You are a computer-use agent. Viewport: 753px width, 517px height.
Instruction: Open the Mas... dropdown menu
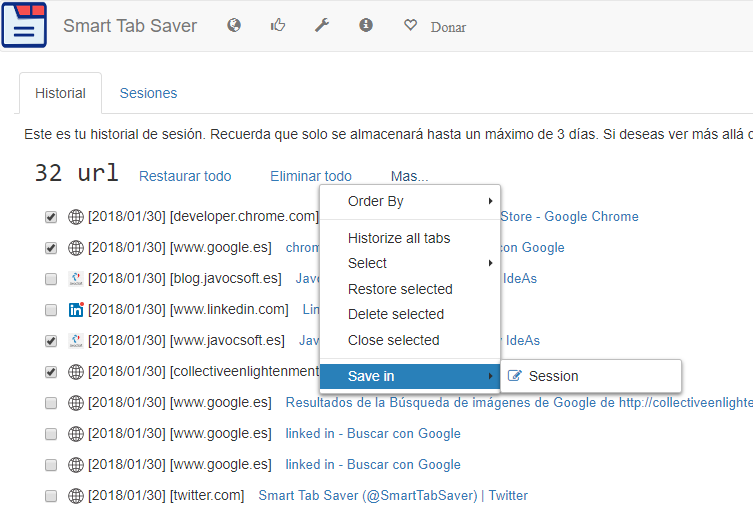tap(409, 176)
